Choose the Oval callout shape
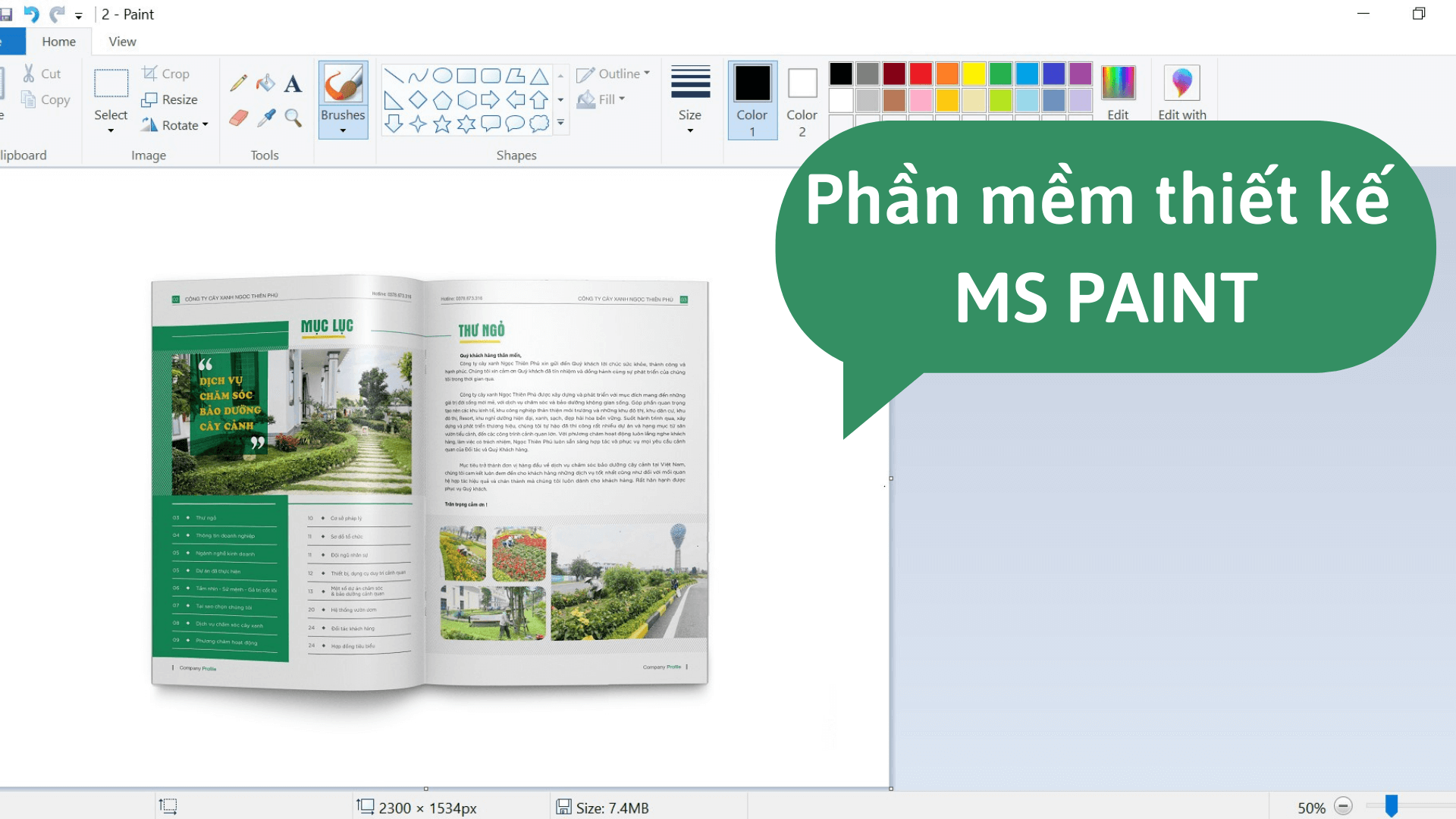The height and width of the screenshot is (819, 1456). (x=515, y=124)
